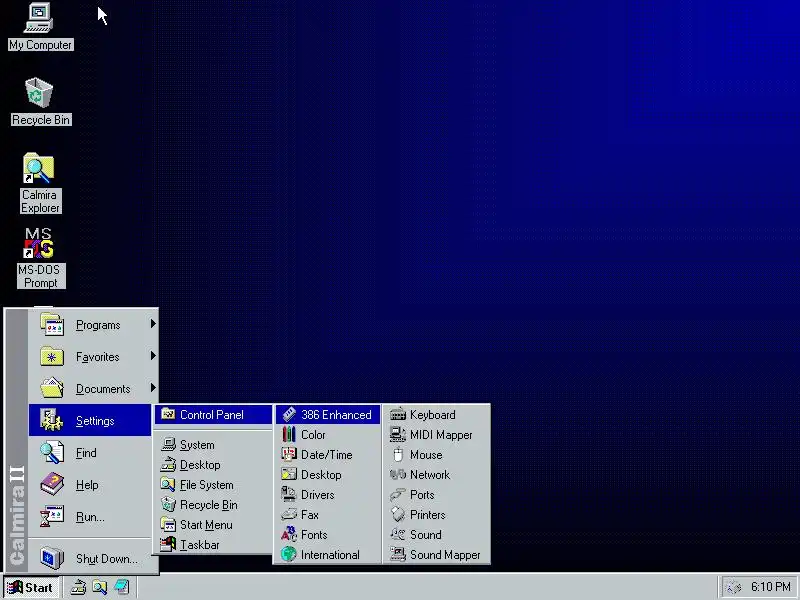Open Desktop in the Settings submenu
The image size is (800, 600).
click(x=213, y=465)
